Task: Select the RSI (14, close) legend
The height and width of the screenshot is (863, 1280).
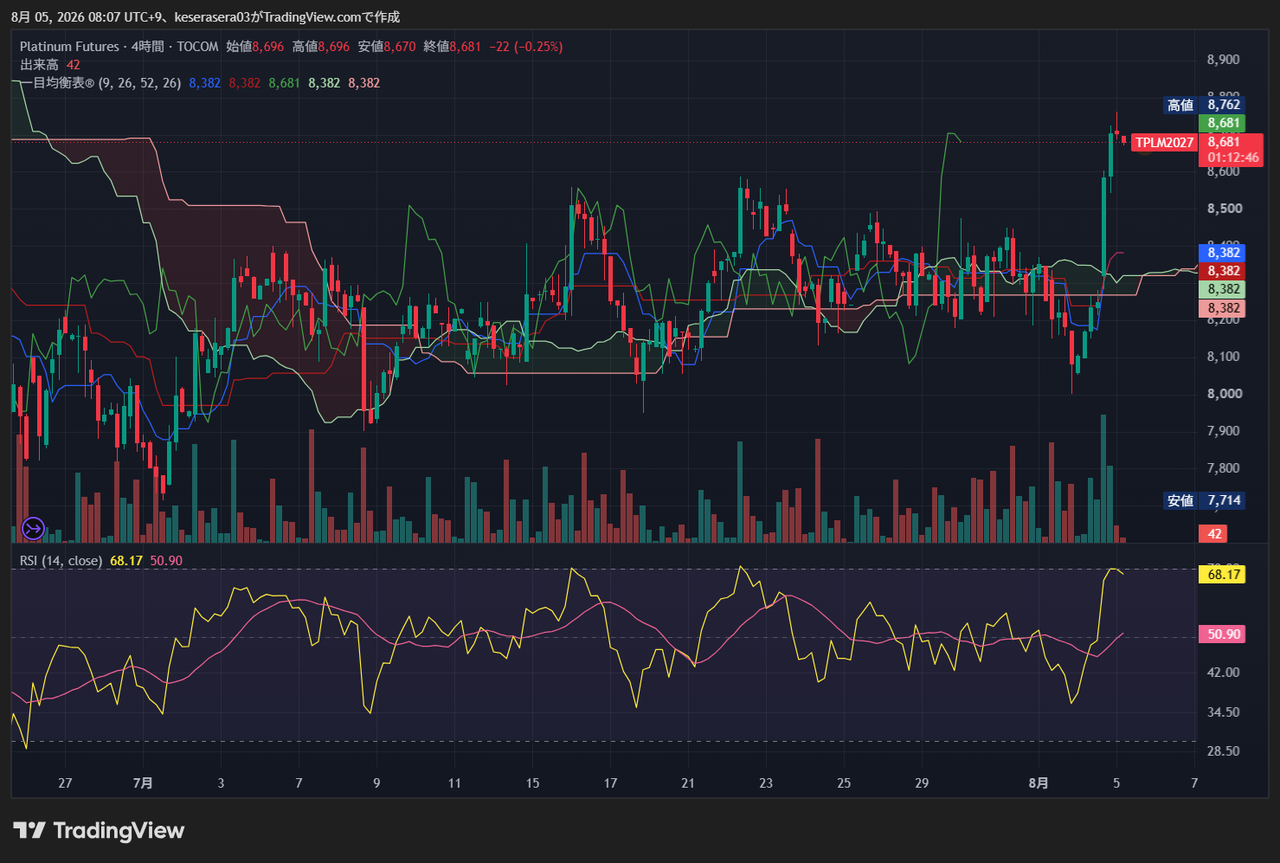Action: [x=61, y=561]
